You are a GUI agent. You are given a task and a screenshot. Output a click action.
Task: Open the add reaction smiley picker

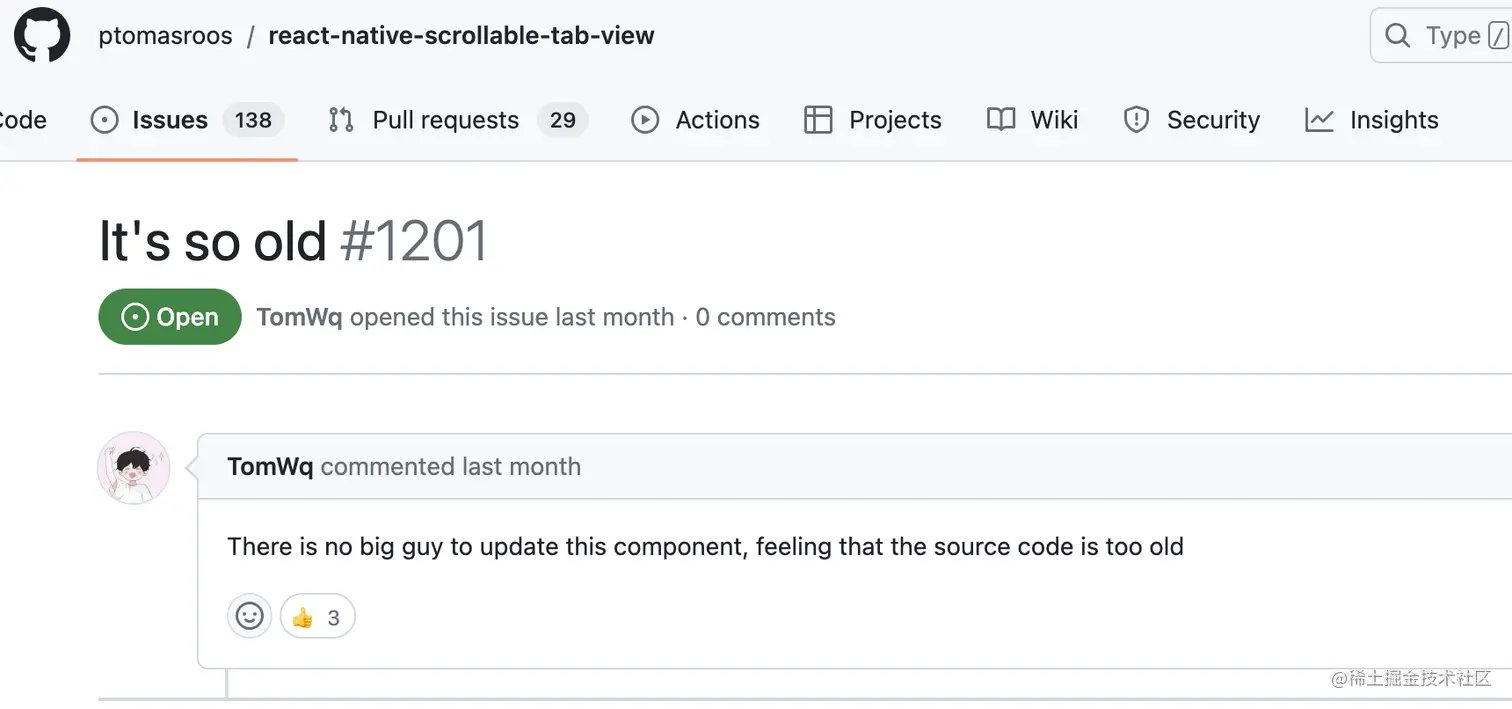[249, 616]
